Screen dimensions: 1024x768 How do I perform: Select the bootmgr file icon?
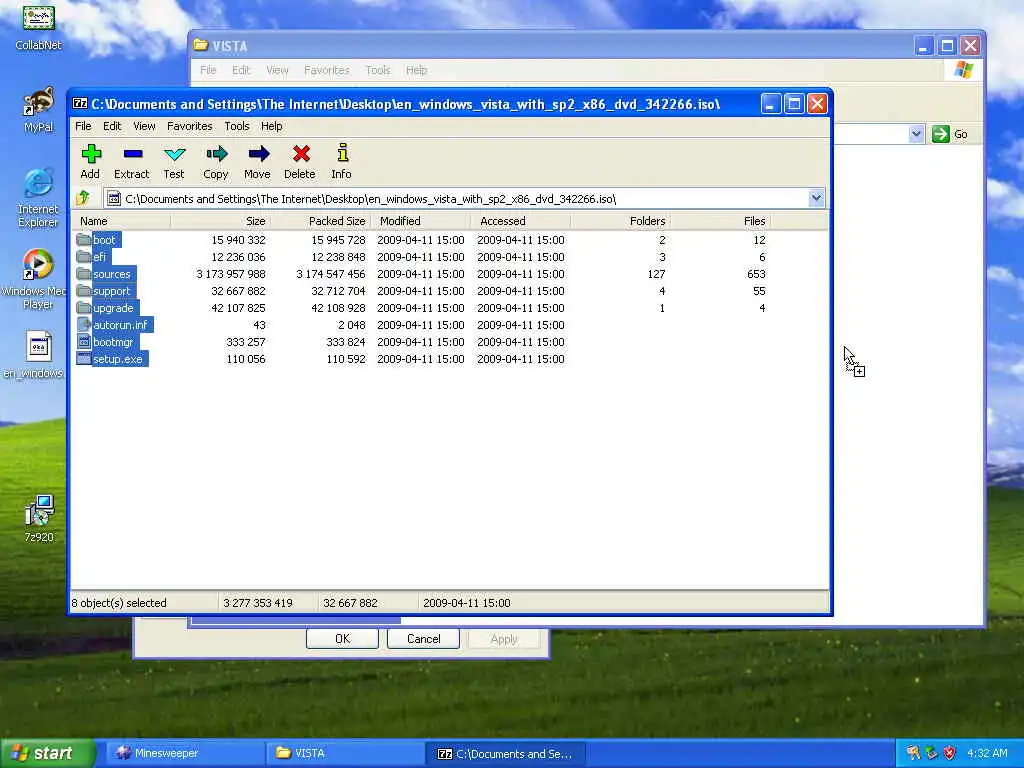84,342
